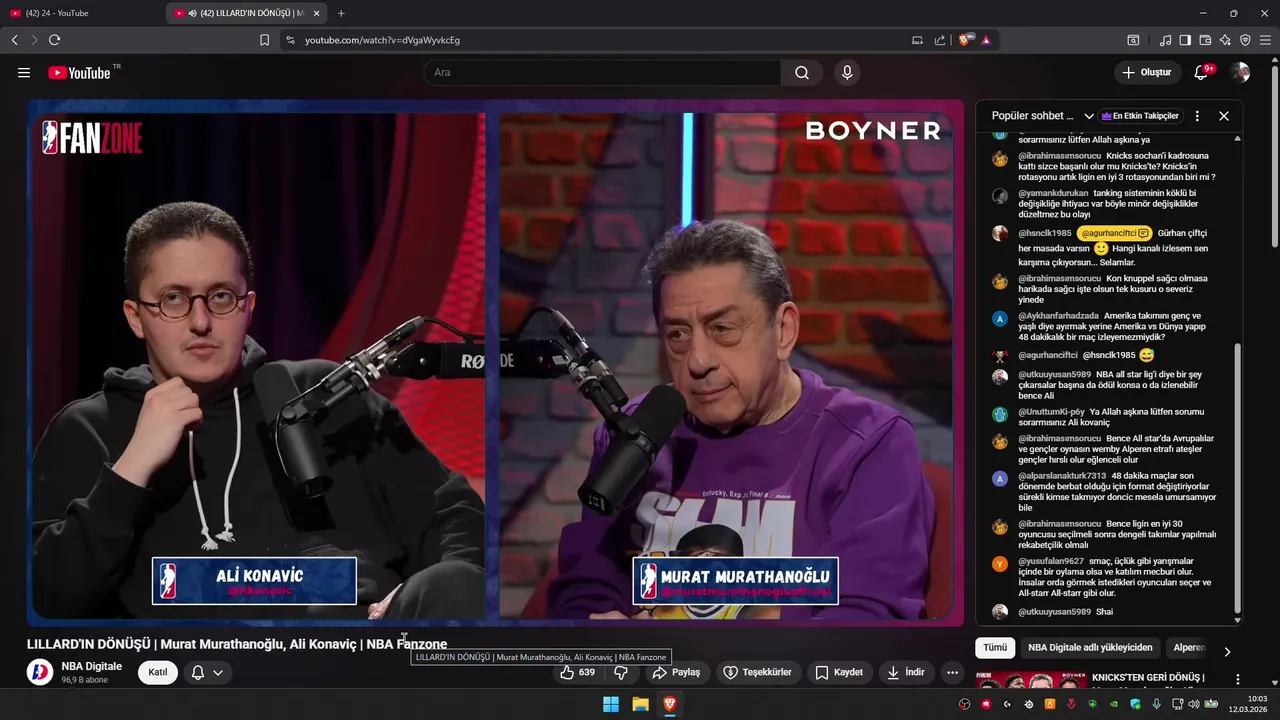Go to the YouTube home logo
This screenshot has width=1280, height=720.
coord(79,73)
